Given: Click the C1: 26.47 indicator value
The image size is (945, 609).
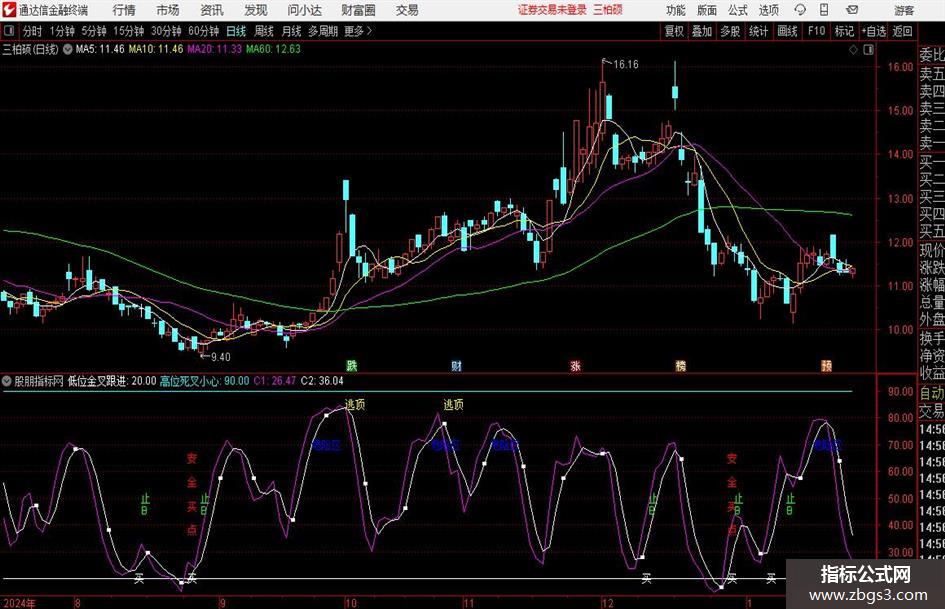Looking at the screenshot, I should (x=275, y=381).
